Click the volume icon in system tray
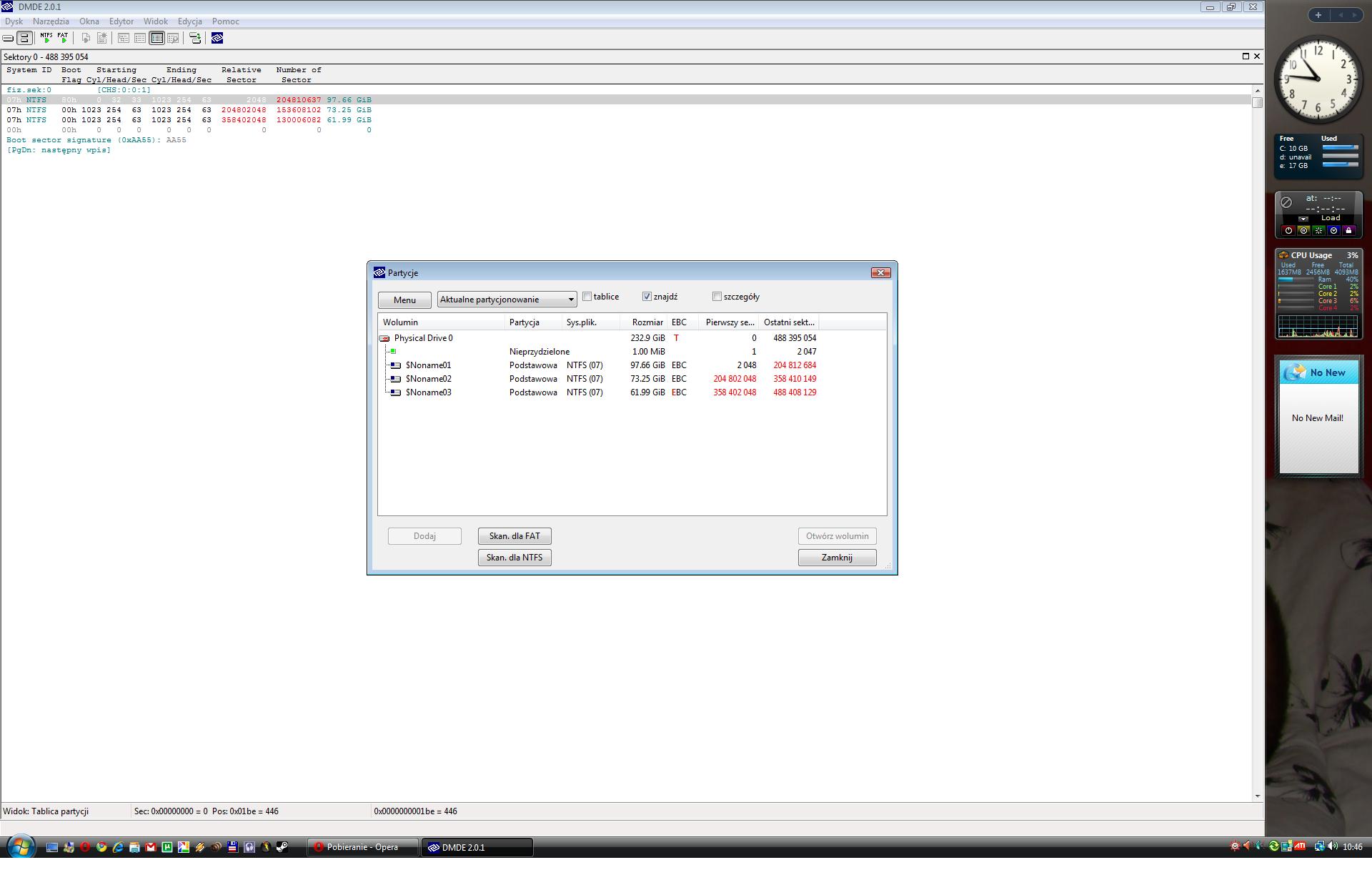Image resolution: width=1372 pixels, height=875 pixels. coord(1333,847)
